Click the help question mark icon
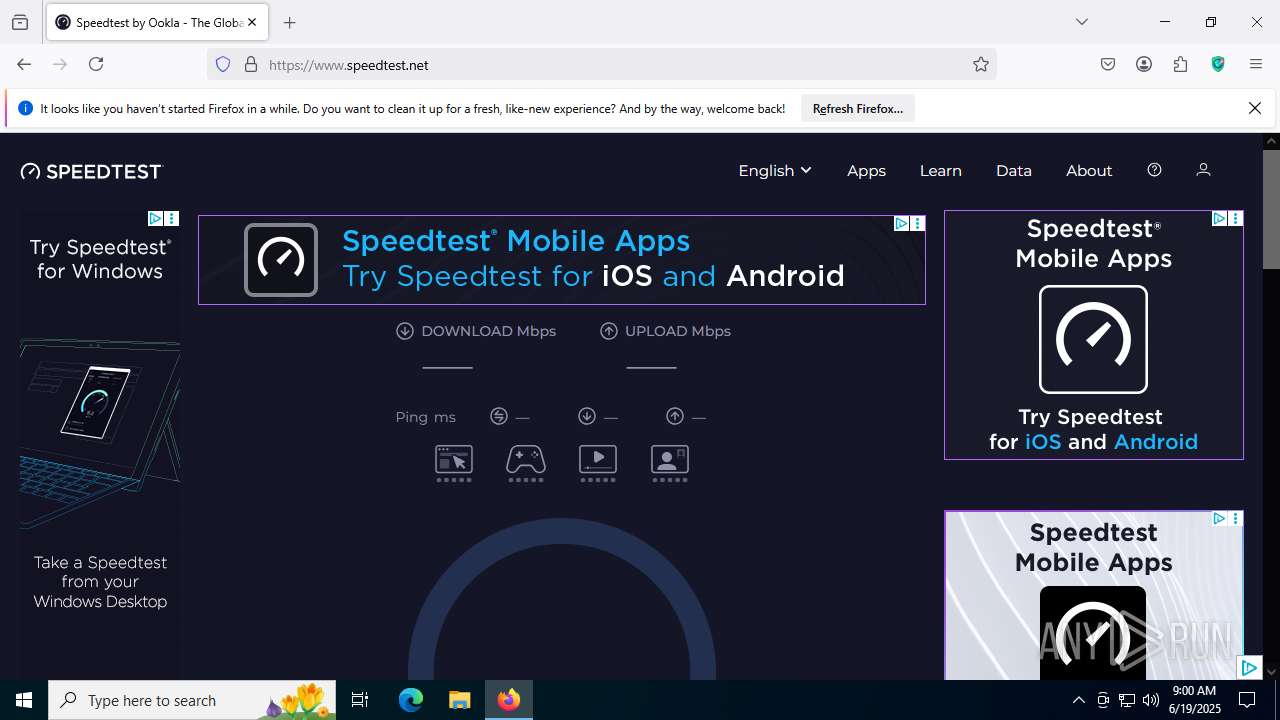Image resolution: width=1280 pixels, height=720 pixels. pyautogui.click(x=1154, y=170)
